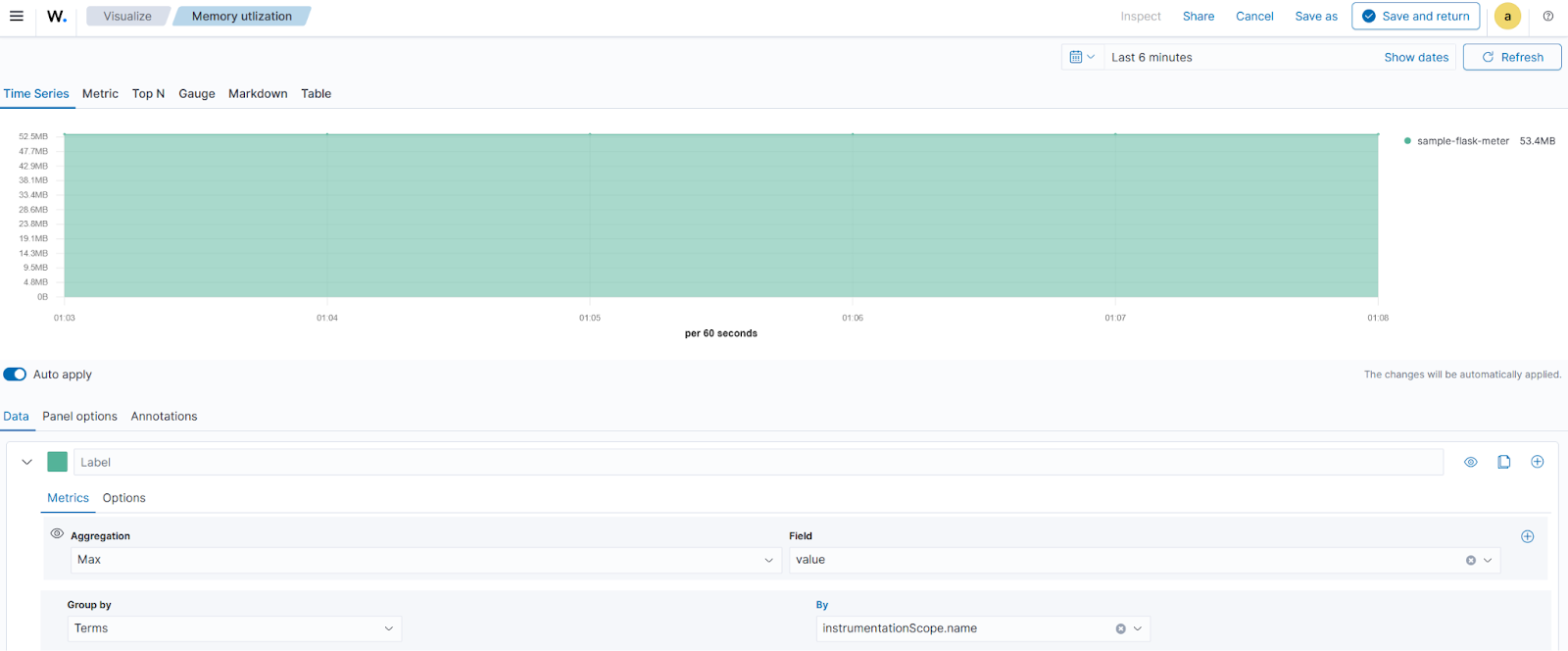Switch to Table tab
This screenshot has width=1568, height=651.
pyautogui.click(x=316, y=94)
